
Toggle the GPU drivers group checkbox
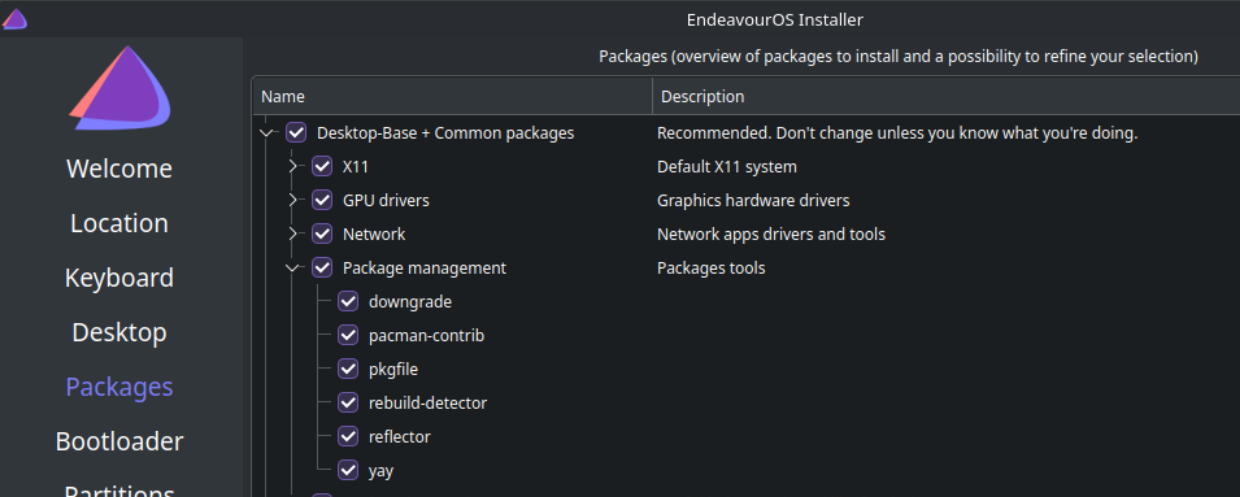click(x=322, y=201)
